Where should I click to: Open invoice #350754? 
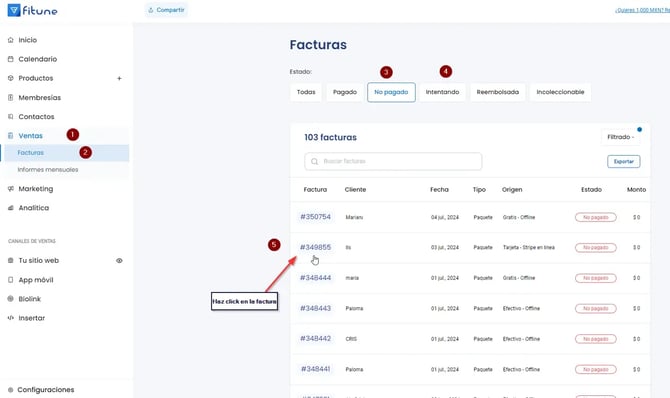coord(315,217)
